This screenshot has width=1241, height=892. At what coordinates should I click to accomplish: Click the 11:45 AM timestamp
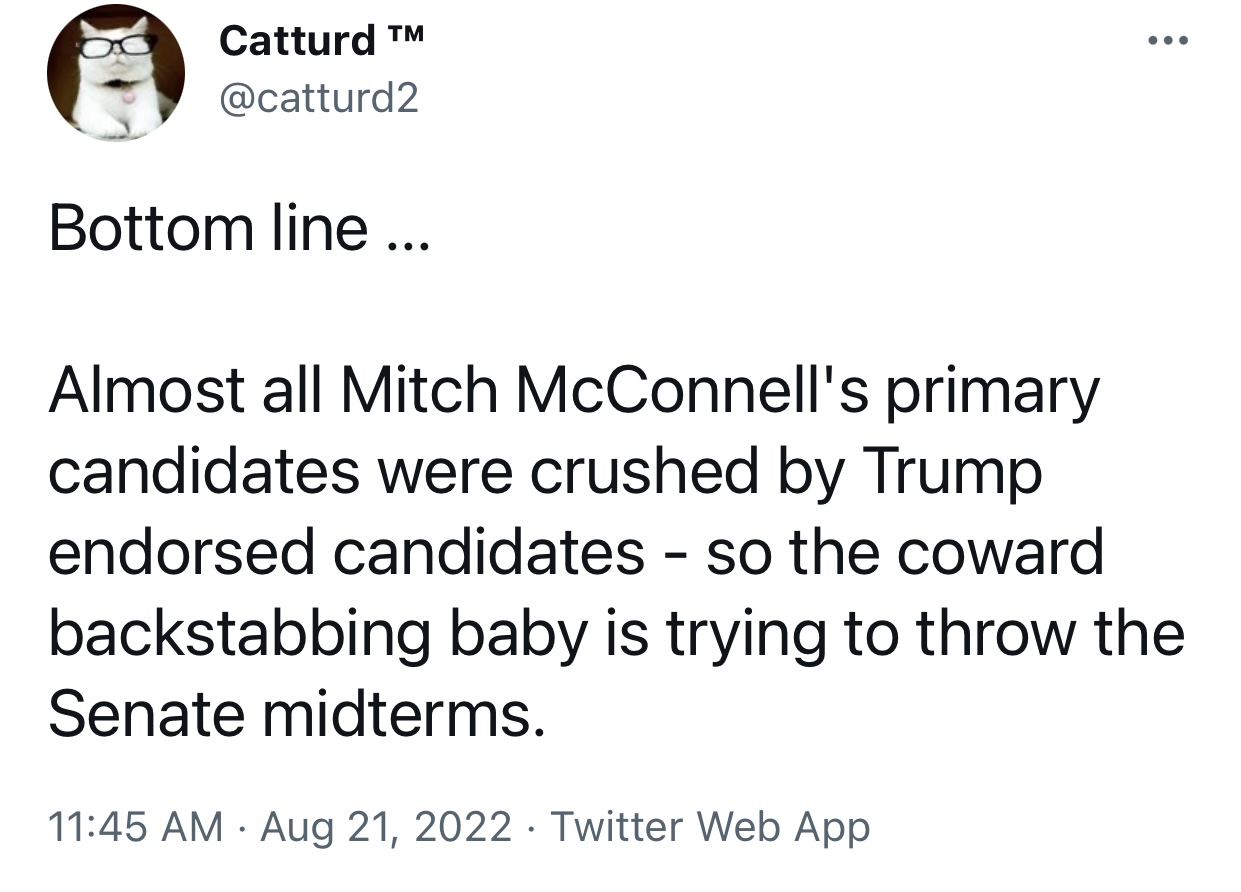click(136, 827)
